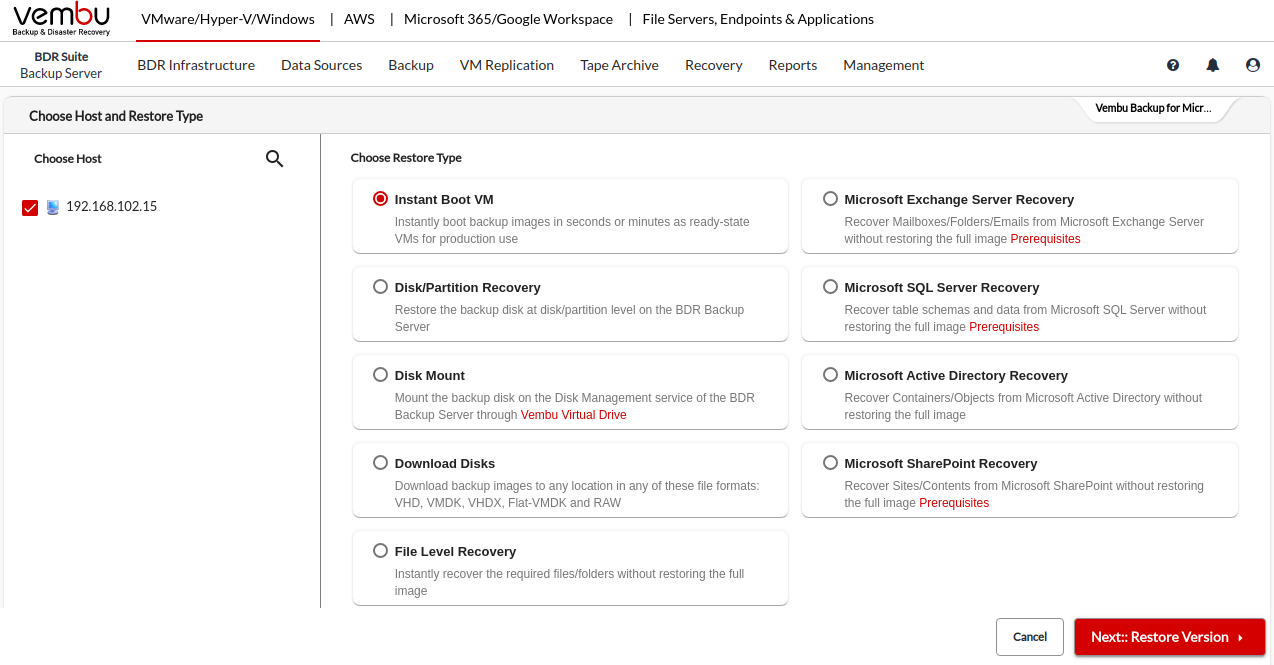Choose the File Level Recovery option
The image size is (1274, 665).
(380, 551)
